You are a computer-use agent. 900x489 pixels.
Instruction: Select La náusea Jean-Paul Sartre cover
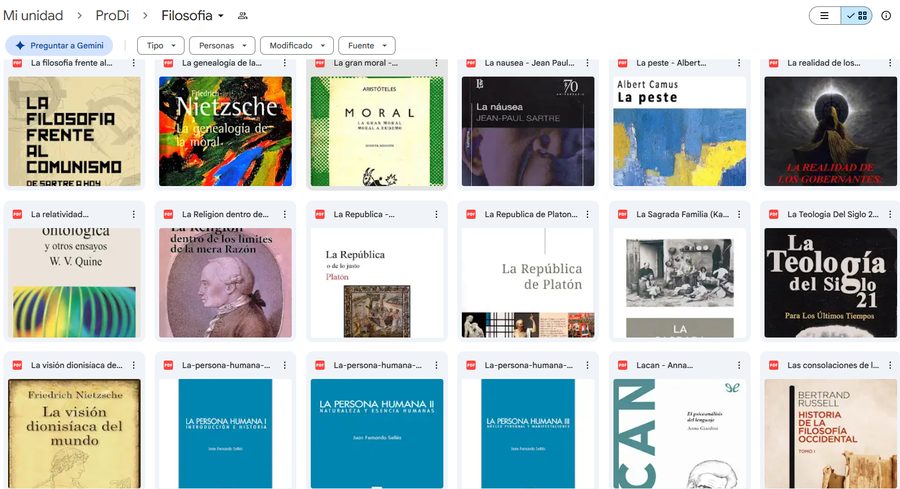click(x=528, y=131)
